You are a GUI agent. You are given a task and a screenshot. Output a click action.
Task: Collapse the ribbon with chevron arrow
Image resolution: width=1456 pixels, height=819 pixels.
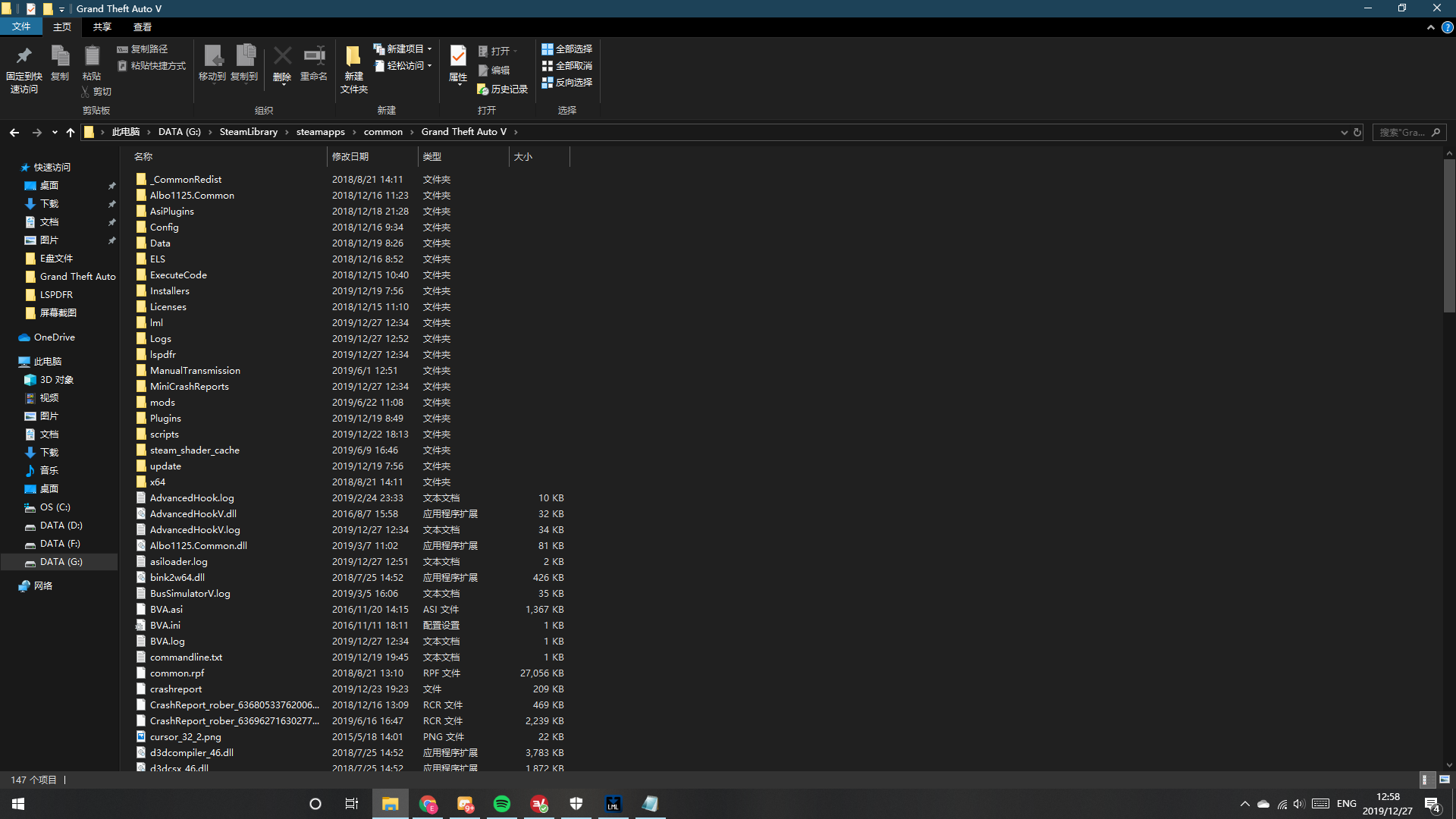click(x=1430, y=27)
